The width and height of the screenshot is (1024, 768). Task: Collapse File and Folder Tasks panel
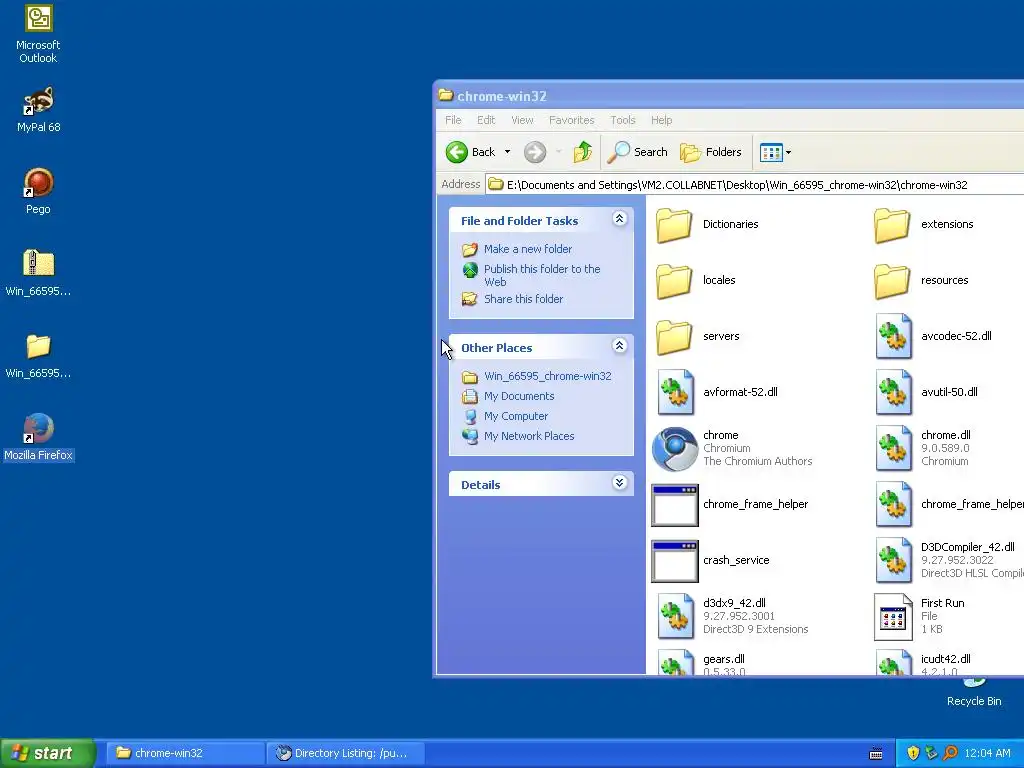coord(619,219)
